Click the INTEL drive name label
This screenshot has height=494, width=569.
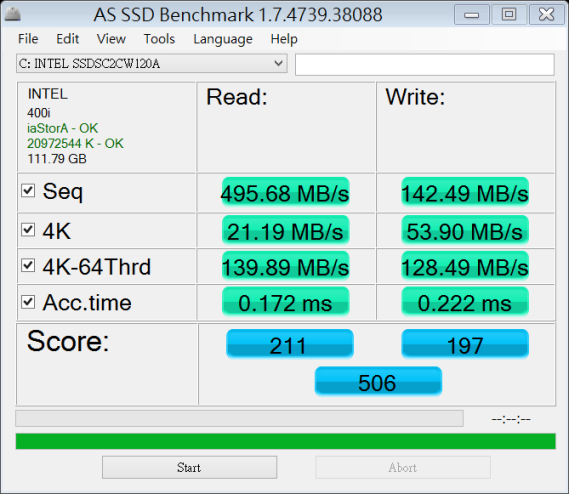(48, 94)
